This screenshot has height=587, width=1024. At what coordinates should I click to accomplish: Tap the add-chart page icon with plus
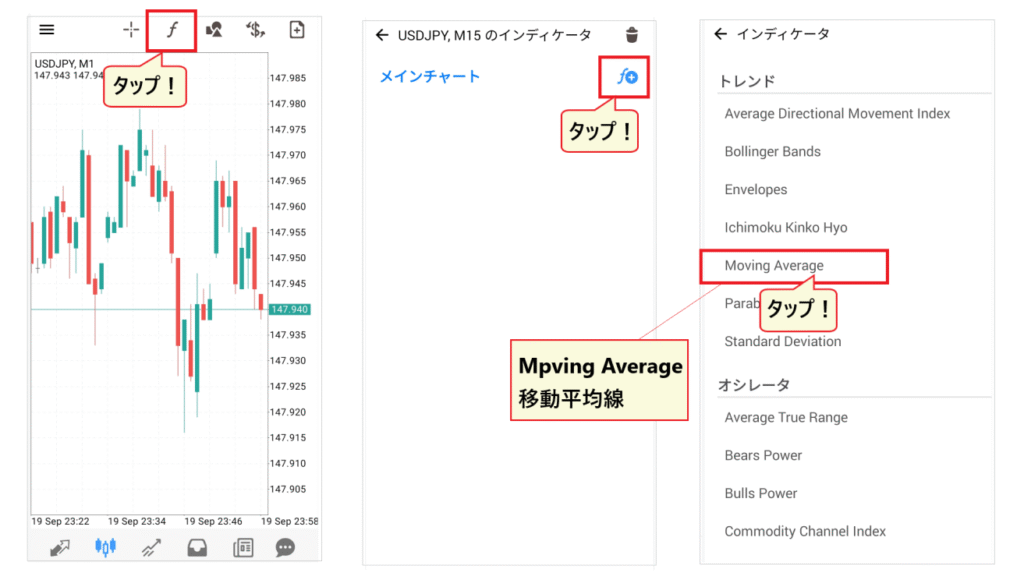(x=297, y=30)
